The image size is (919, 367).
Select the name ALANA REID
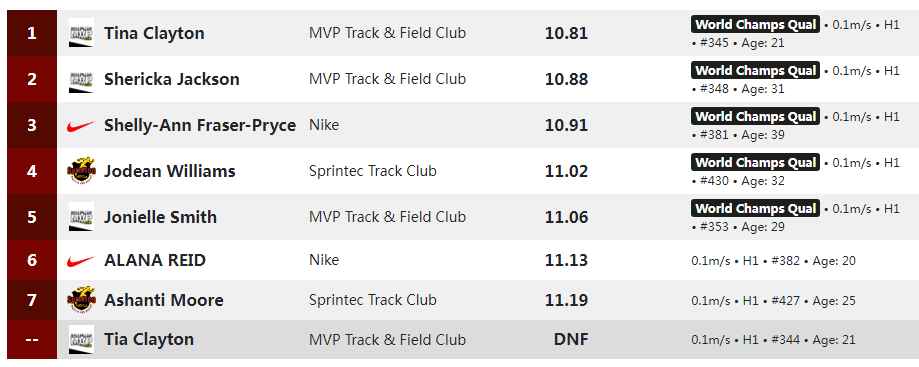155,260
